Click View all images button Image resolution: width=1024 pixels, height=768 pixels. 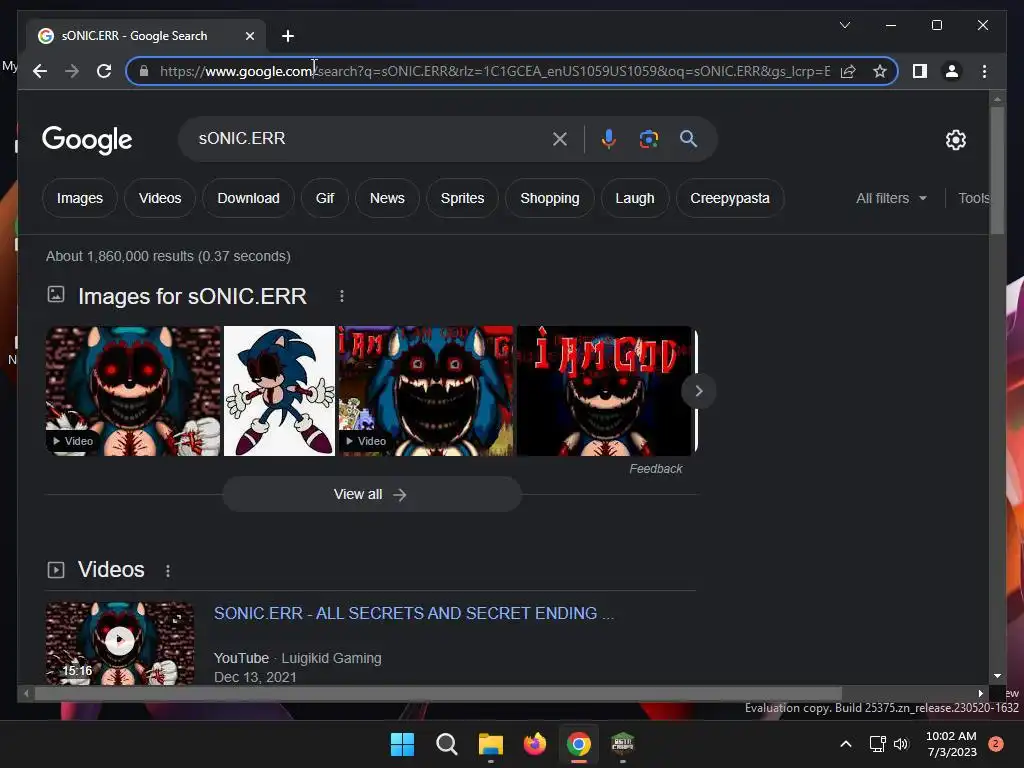click(x=372, y=494)
